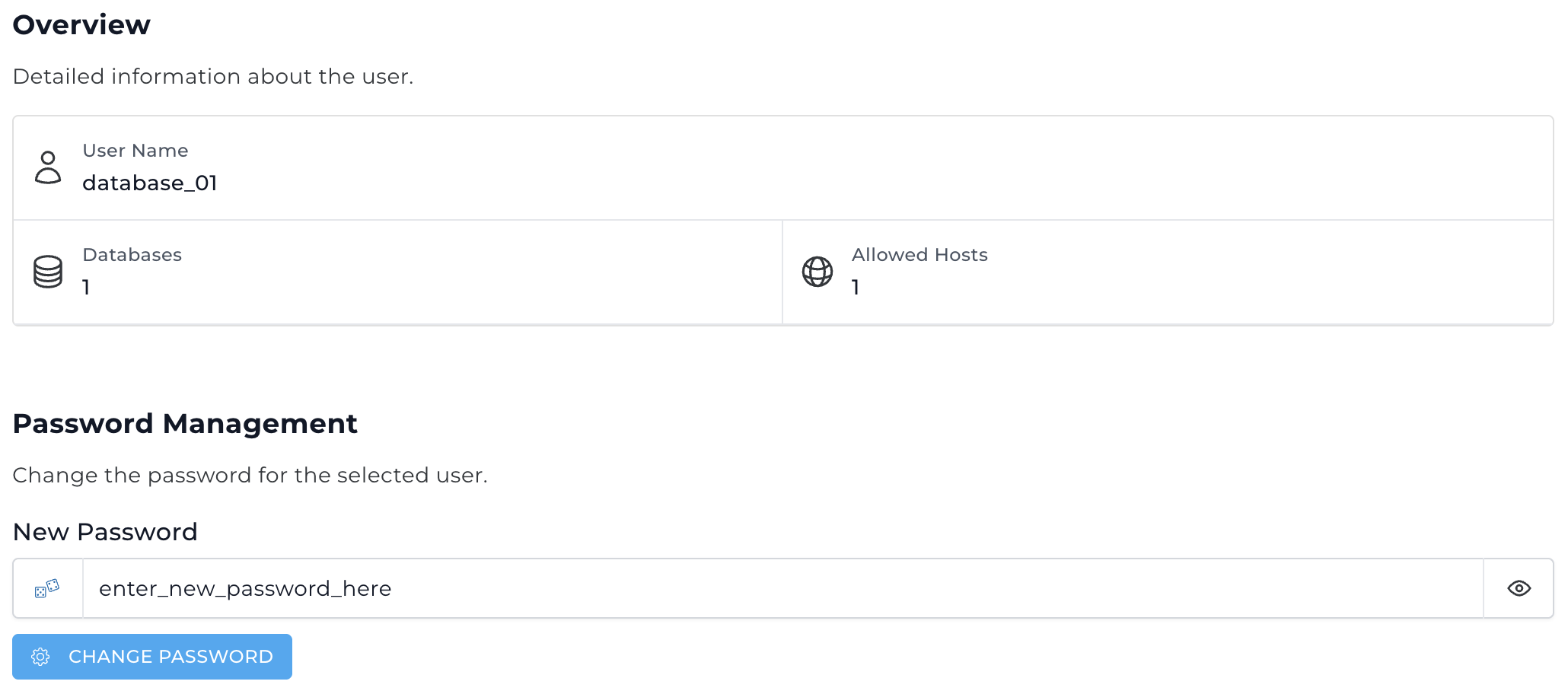Click the database_01 username text
This screenshot has width=1568, height=694.
click(x=150, y=183)
